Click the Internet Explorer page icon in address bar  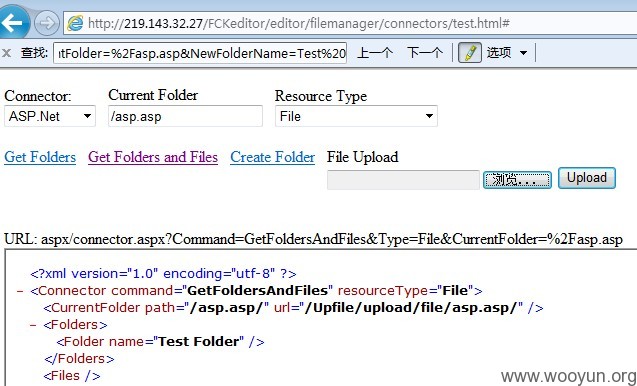[x=75, y=23]
